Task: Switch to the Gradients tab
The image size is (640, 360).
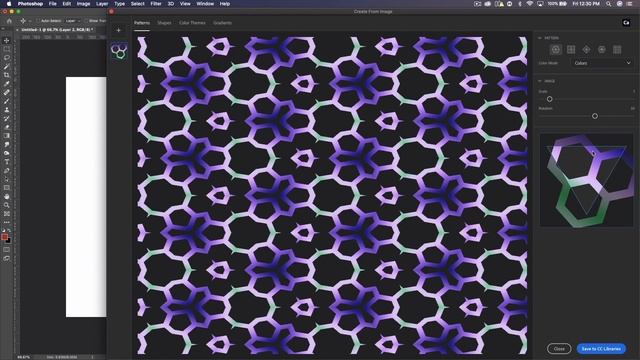Action: (x=222, y=23)
